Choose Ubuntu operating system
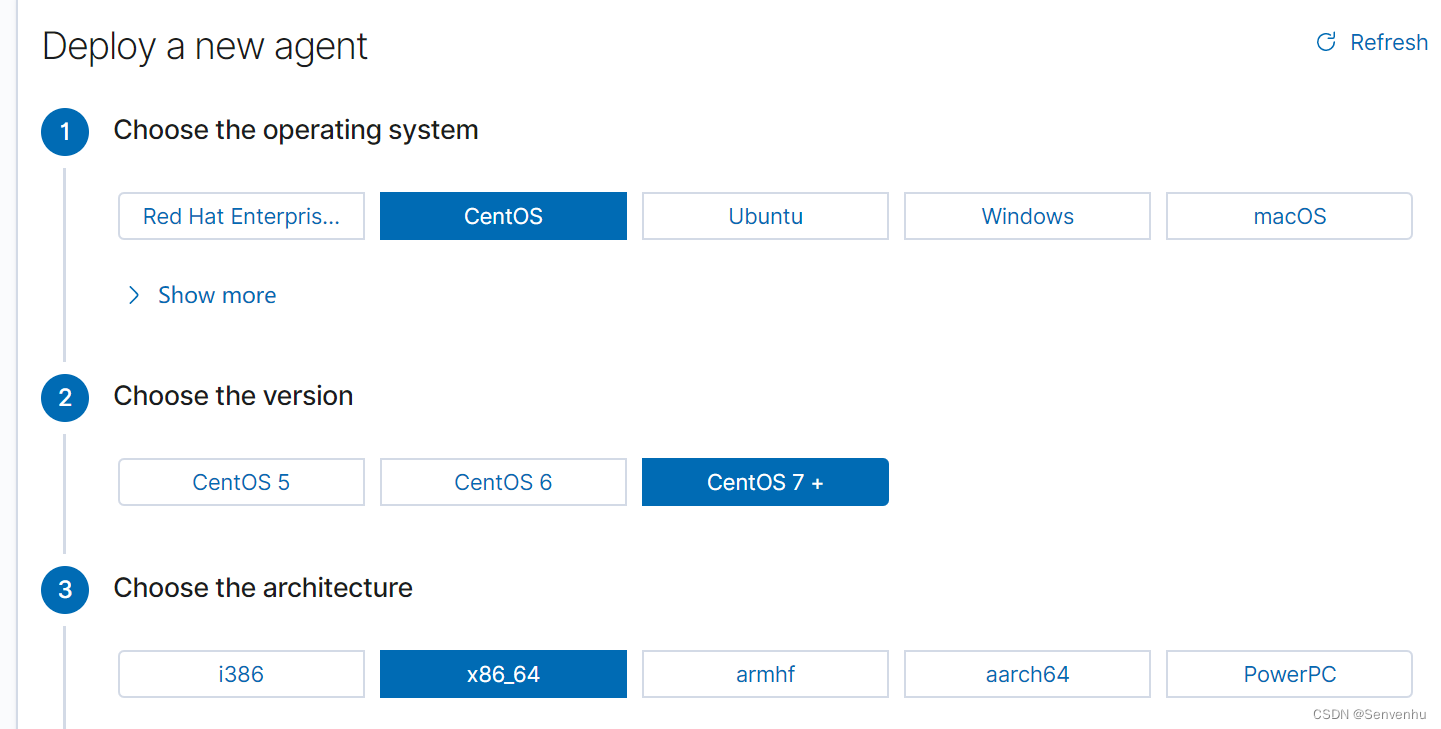 coord(765,216)
